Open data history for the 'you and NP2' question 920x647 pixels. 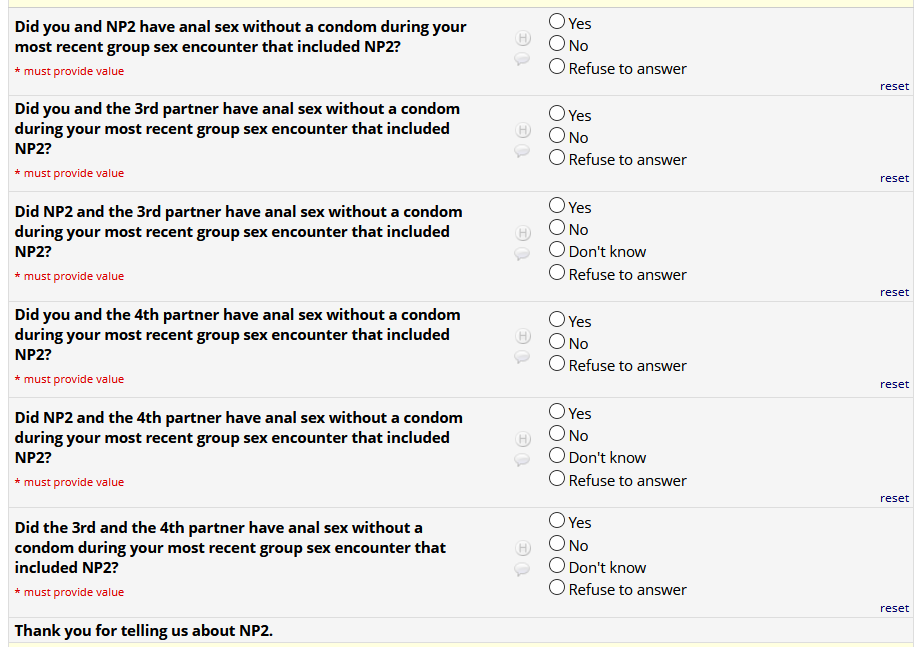pos(522,39)
